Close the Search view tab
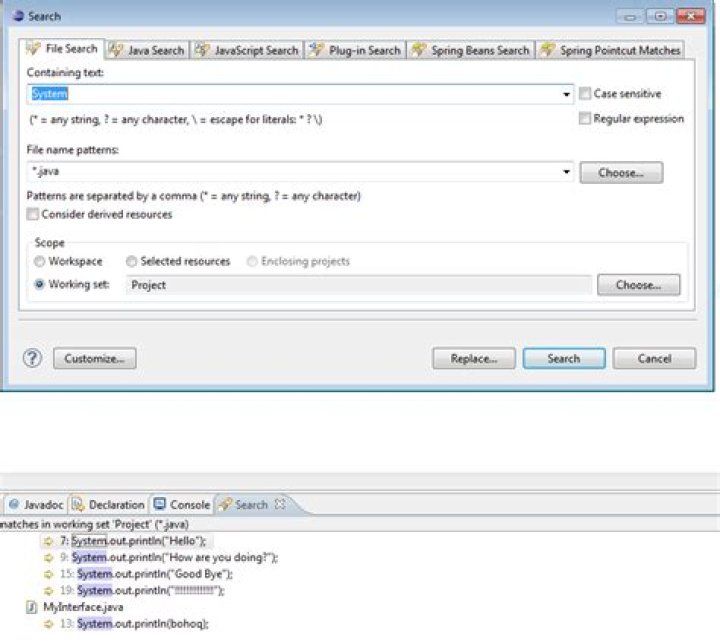 280,504
